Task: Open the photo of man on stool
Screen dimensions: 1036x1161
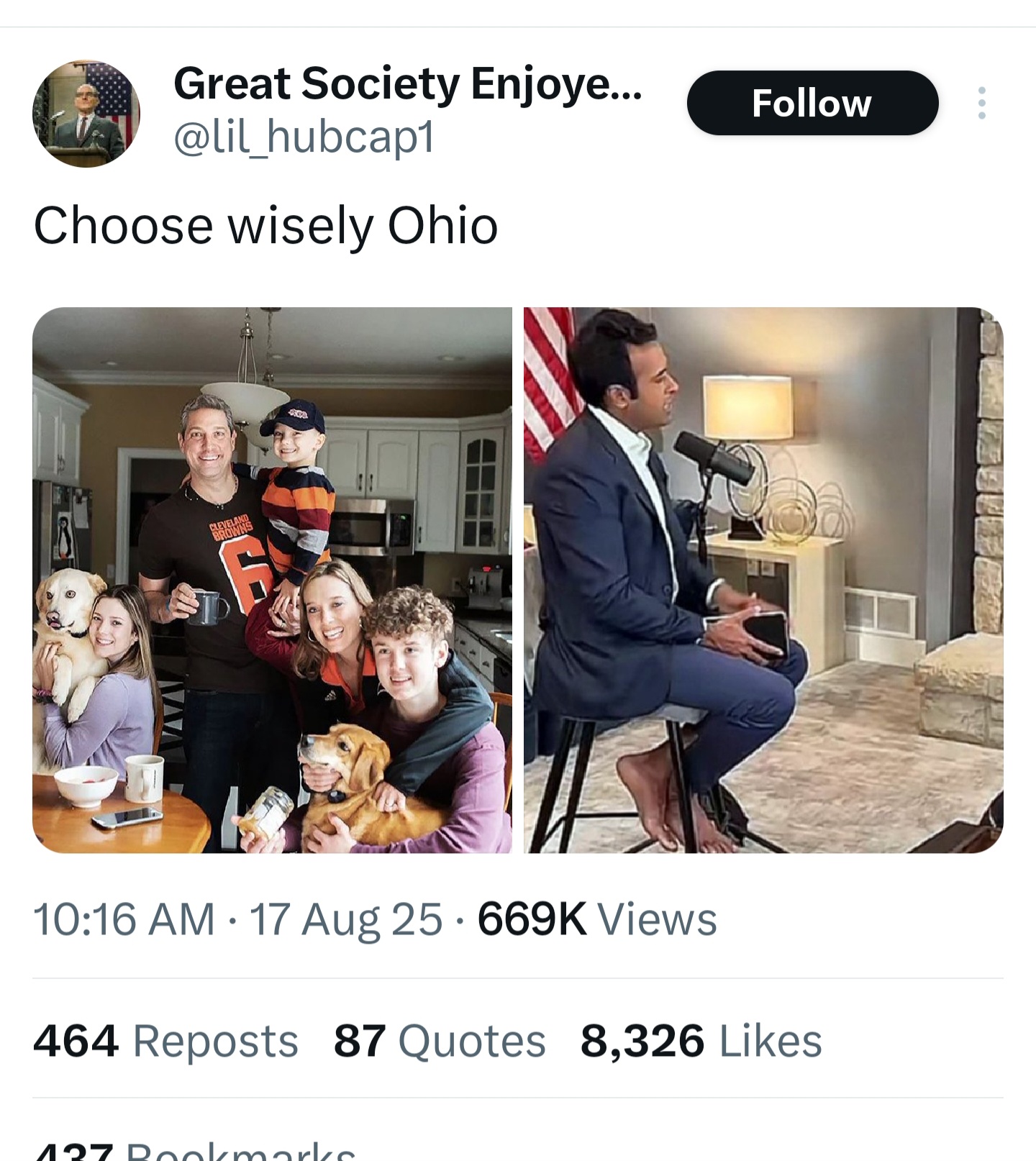Action: click(x=763, y=580)
